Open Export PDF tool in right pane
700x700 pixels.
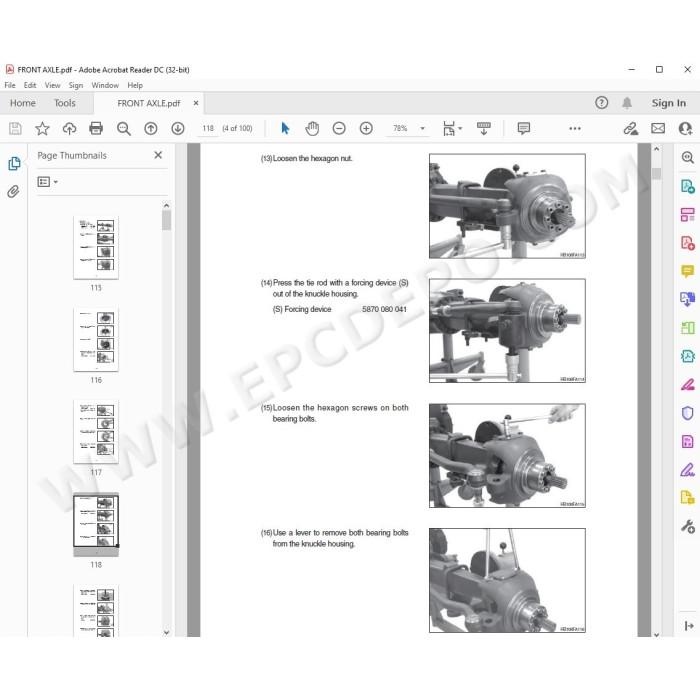click(x=688, y=186)
